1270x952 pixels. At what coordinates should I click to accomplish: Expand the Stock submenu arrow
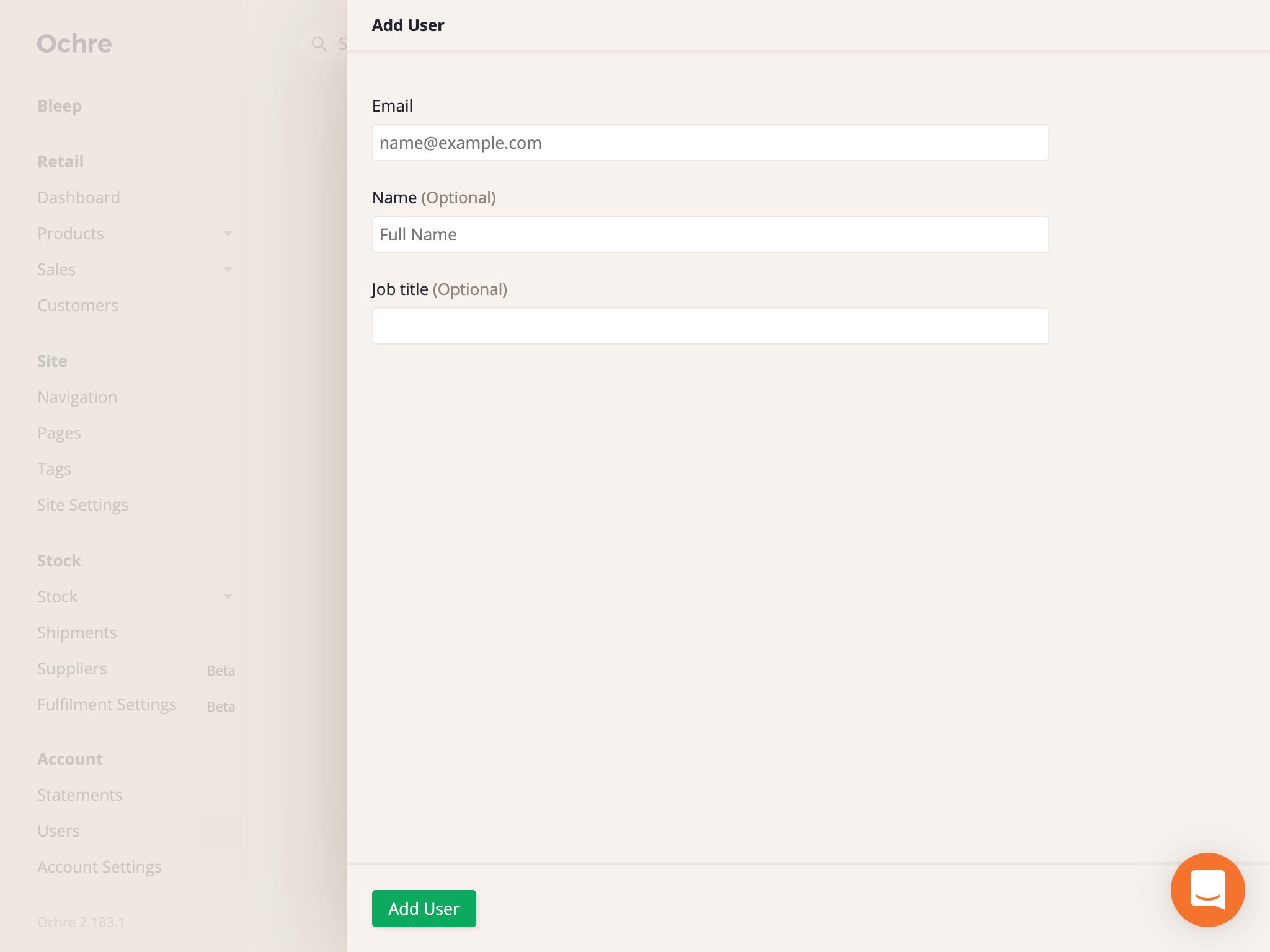point(228,597)
